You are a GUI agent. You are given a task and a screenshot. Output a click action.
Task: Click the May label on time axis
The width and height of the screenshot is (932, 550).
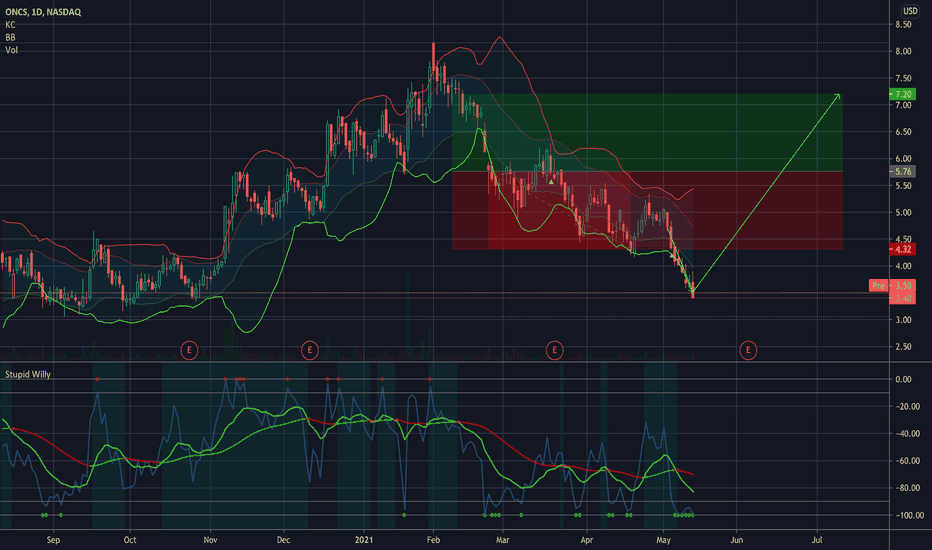coord(663,540)
